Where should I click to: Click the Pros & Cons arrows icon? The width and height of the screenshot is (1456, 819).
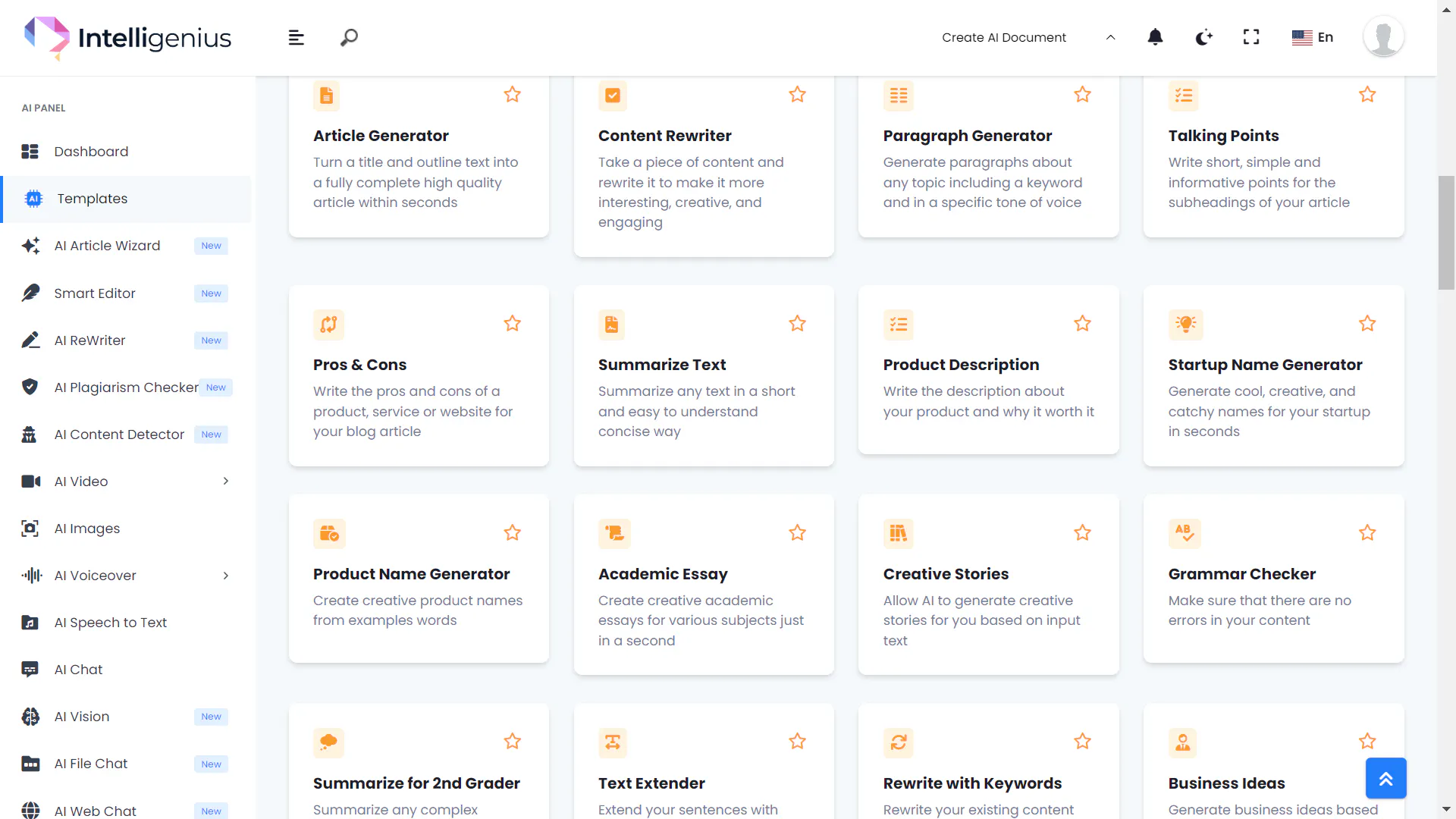[x=328, y=325]
